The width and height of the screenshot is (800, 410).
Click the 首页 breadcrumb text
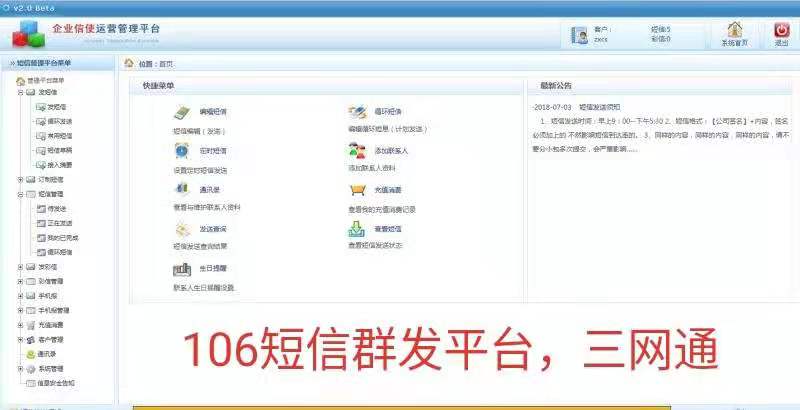pos(166,64)
